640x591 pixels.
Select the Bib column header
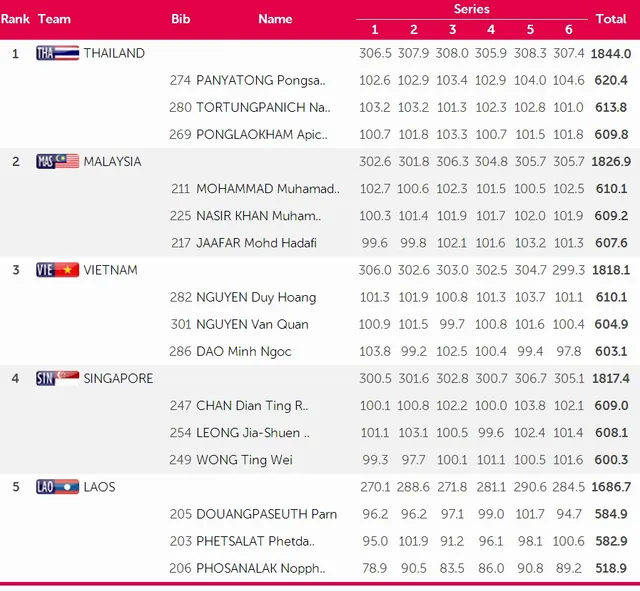pyautogui.click(x=180, y=19)
